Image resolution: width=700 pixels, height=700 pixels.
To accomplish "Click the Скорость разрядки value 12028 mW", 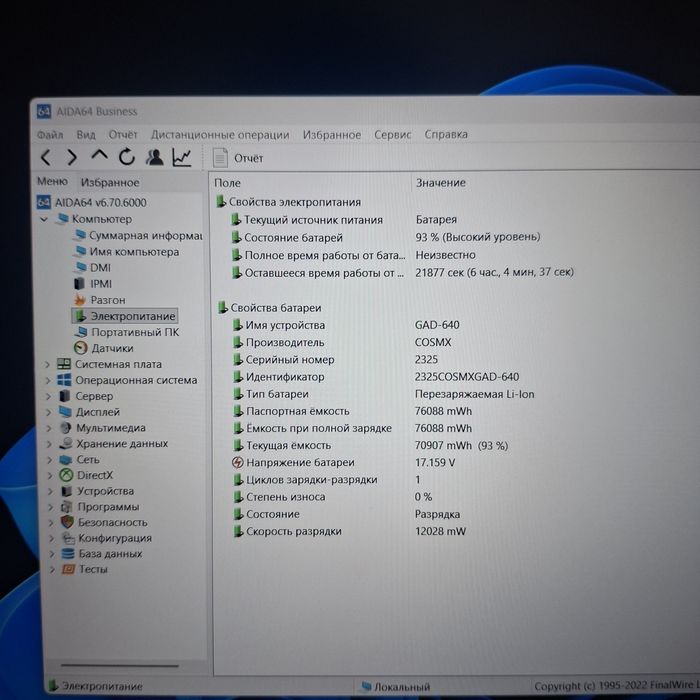I will pyautogui.click(x=440, y=531).
